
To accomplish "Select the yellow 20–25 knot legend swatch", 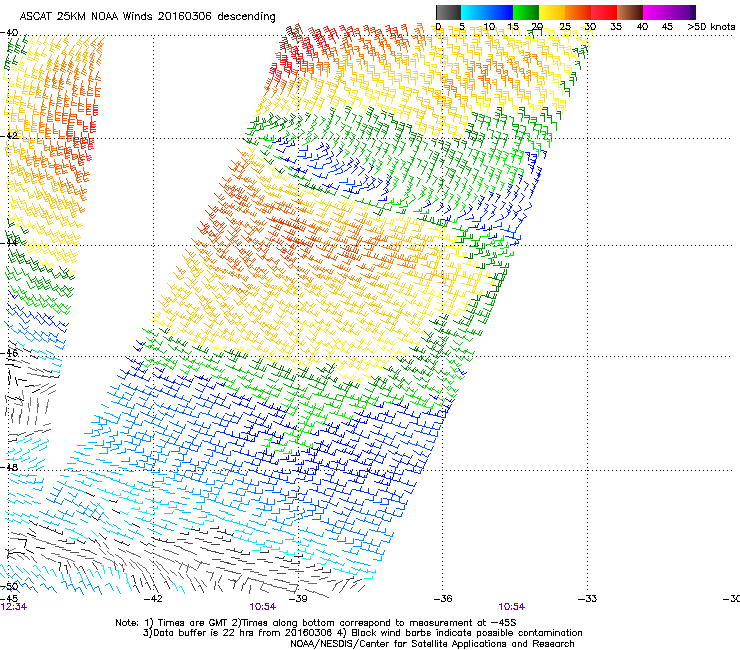I will click(552, 12).
